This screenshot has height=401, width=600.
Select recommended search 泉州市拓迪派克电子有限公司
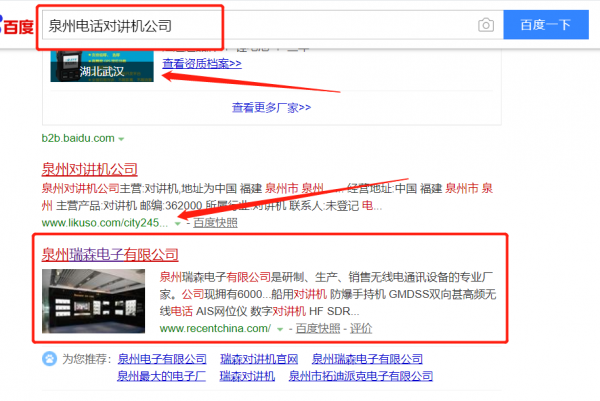pos(361,376)
